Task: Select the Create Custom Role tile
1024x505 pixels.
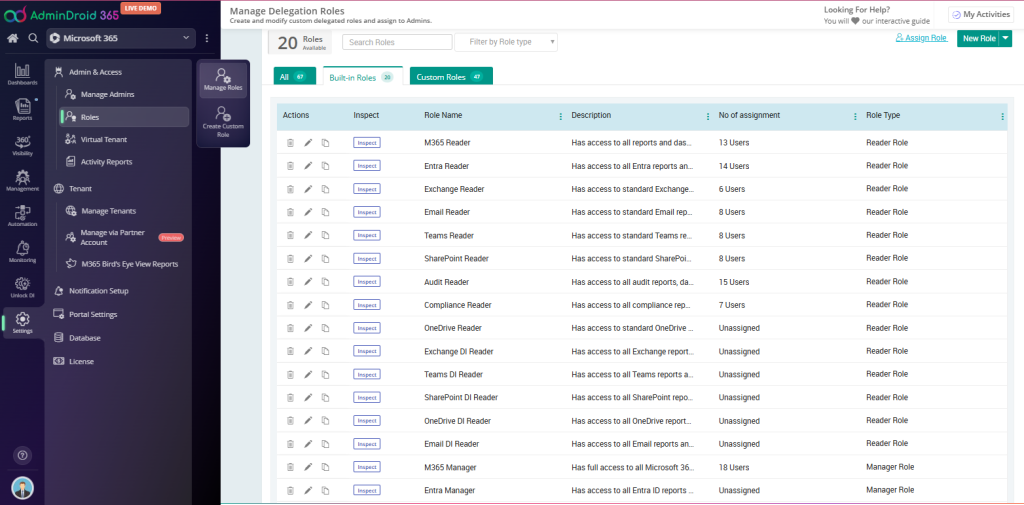Action: point(223,122)
